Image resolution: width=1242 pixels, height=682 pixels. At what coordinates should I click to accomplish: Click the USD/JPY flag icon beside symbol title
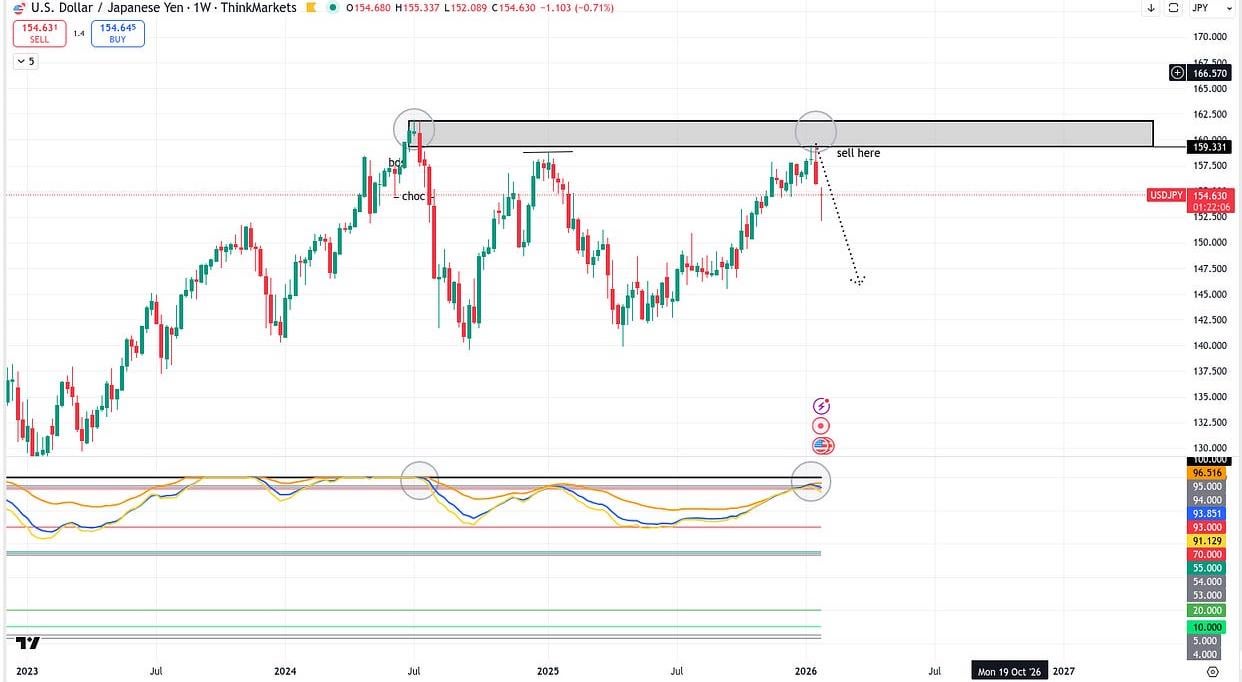tap(19, 8)
